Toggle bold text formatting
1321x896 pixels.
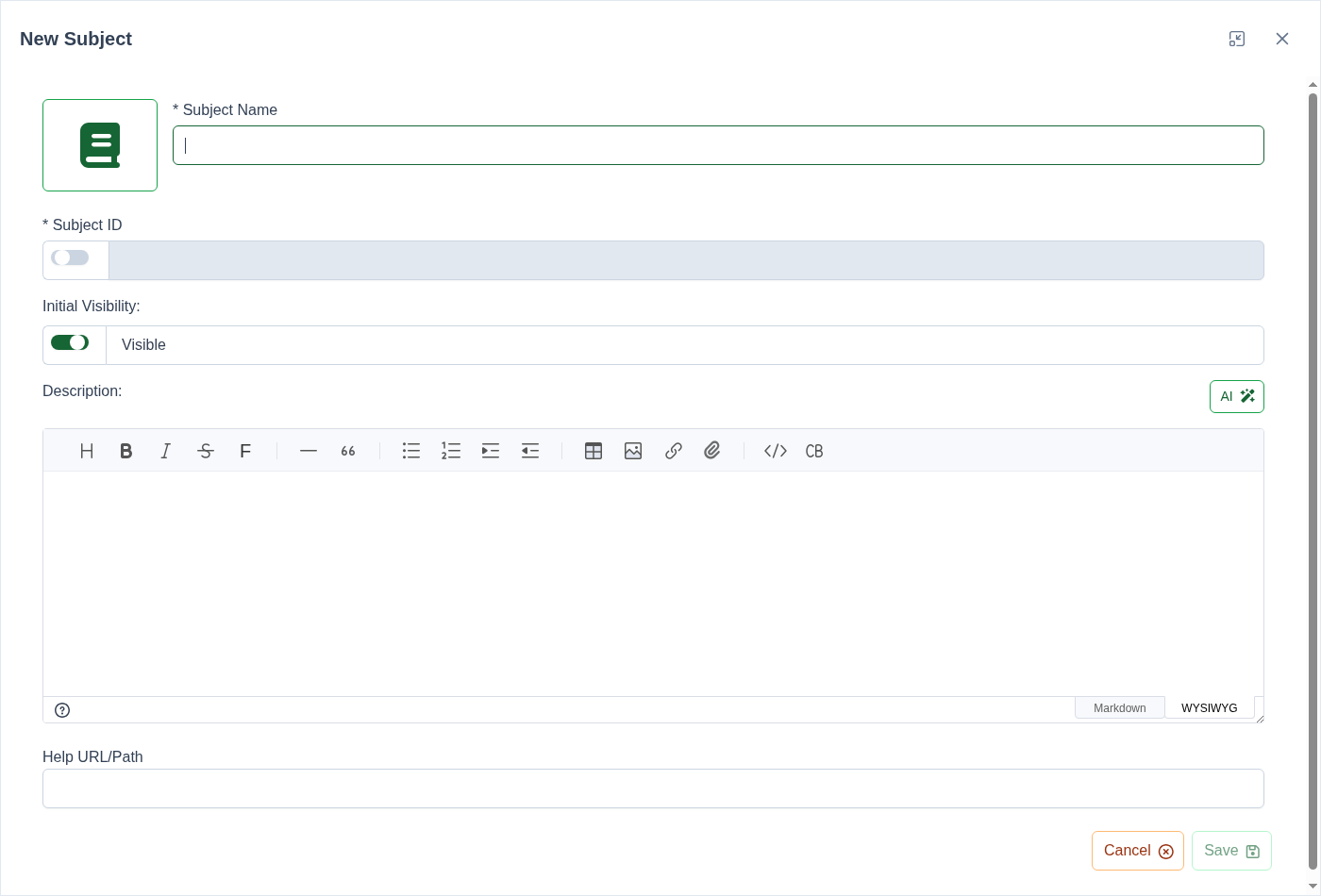[x=126, y=451]
